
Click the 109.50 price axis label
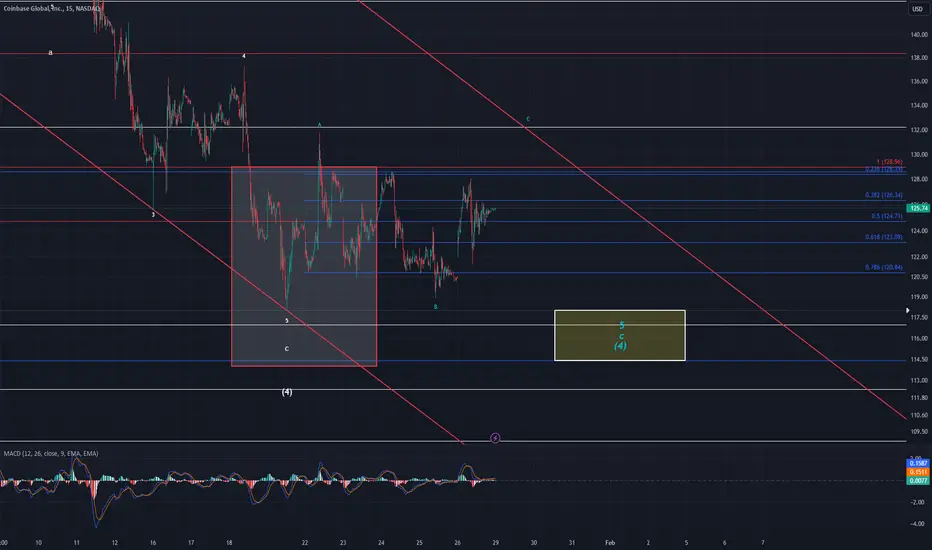coord(919,432)
